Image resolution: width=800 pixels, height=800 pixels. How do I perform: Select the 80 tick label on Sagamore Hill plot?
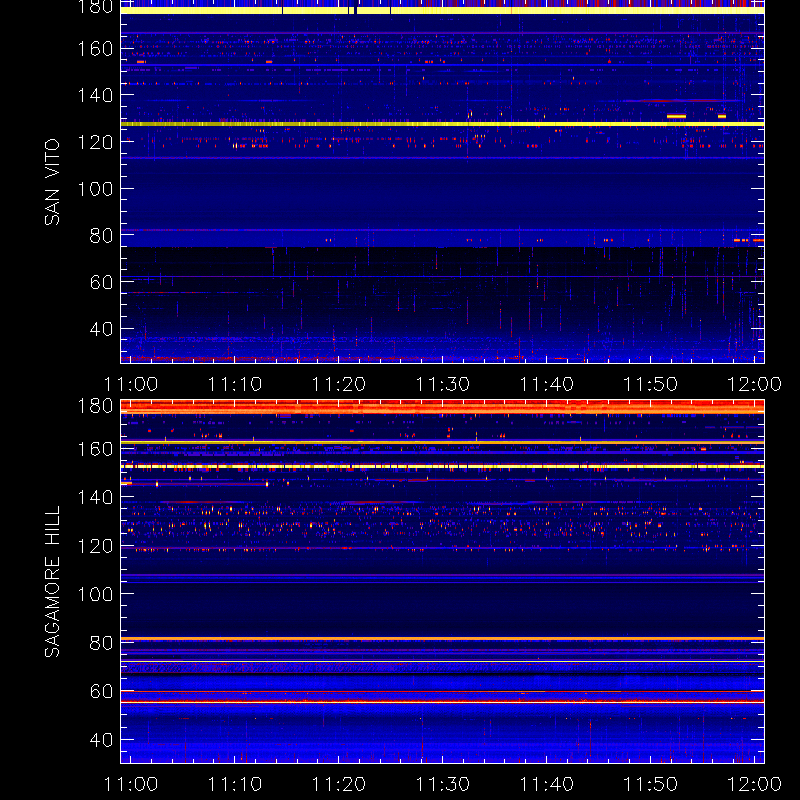[x=101, y=643]
